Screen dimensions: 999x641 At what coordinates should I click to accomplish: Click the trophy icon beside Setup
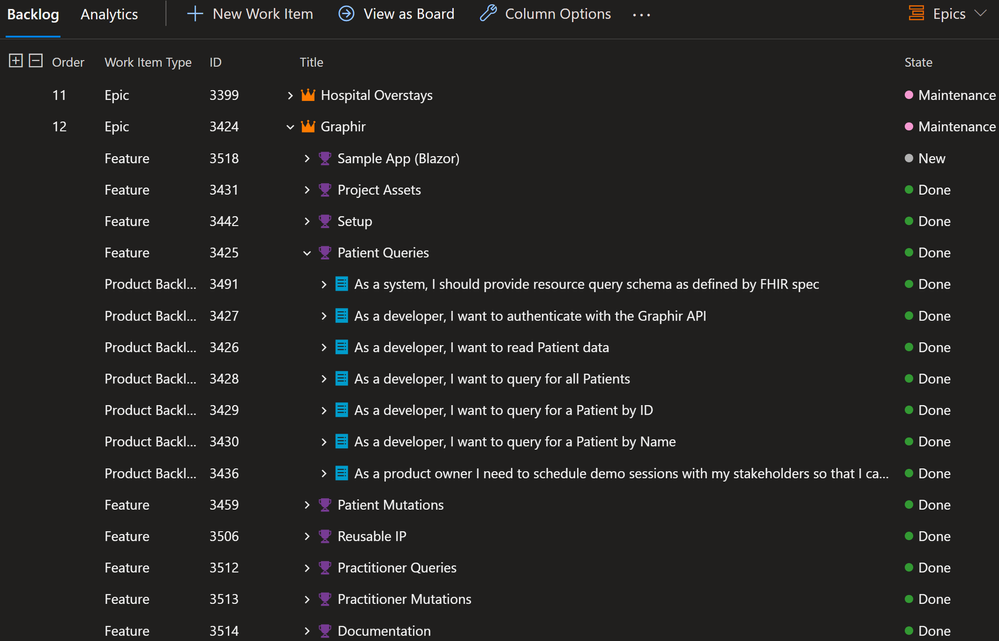pos(324,221)
